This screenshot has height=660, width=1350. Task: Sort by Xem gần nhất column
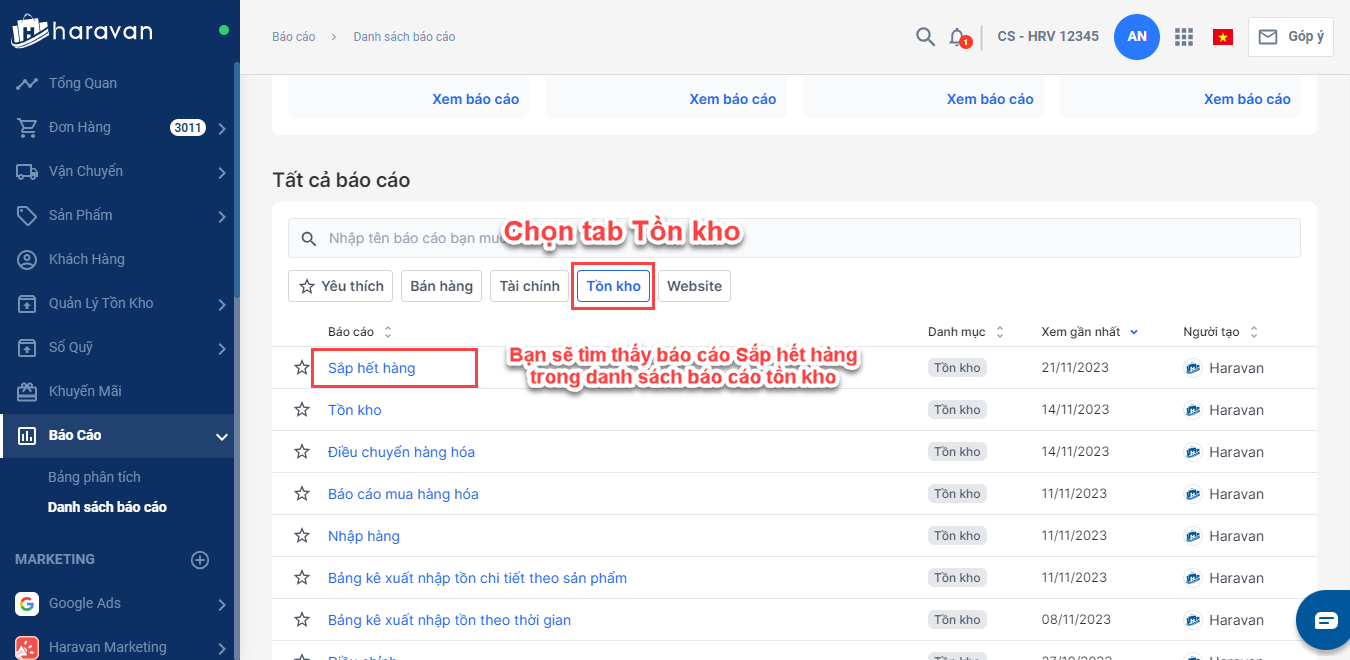(1089, 332)
